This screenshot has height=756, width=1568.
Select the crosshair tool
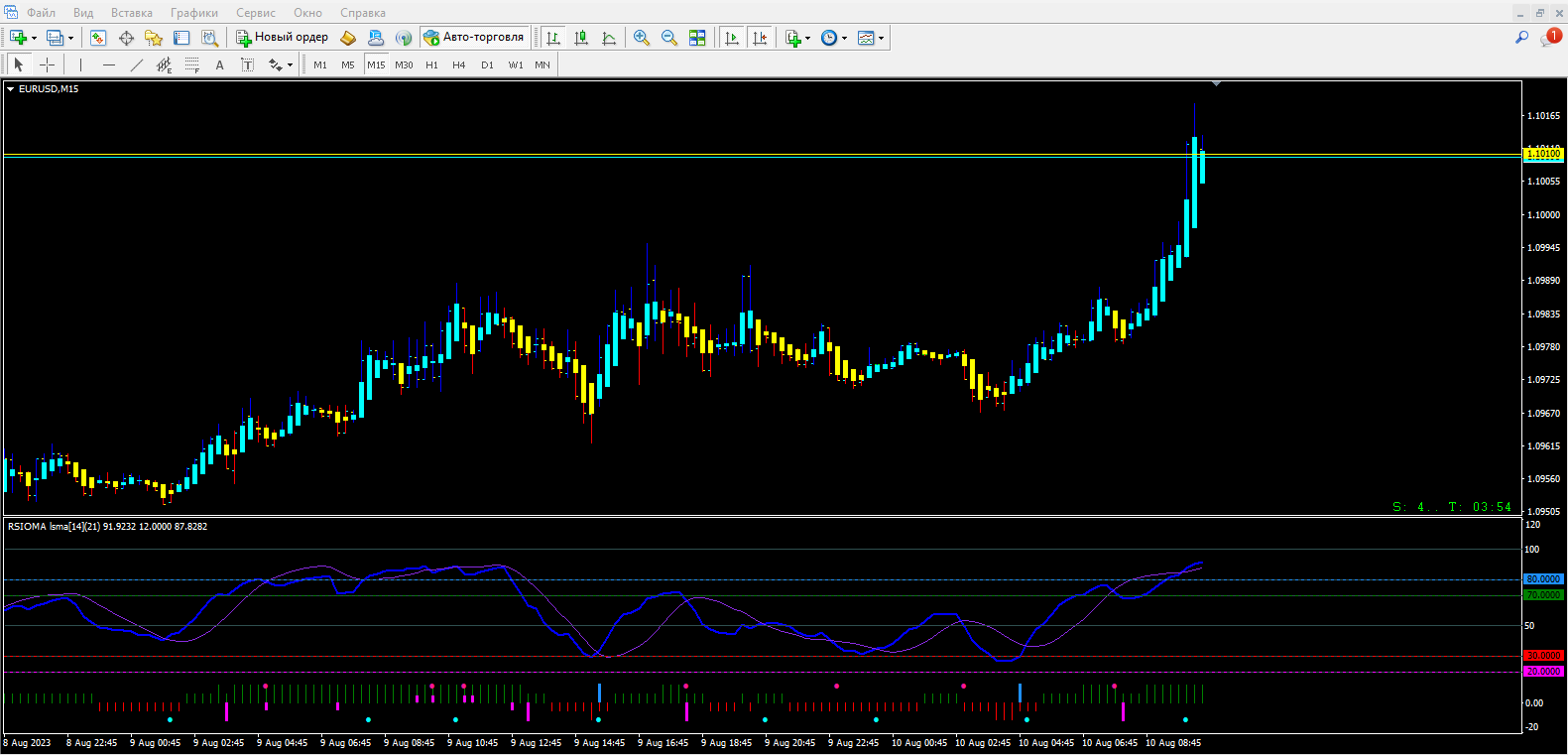pyautogui.click(x=47, y=64)
